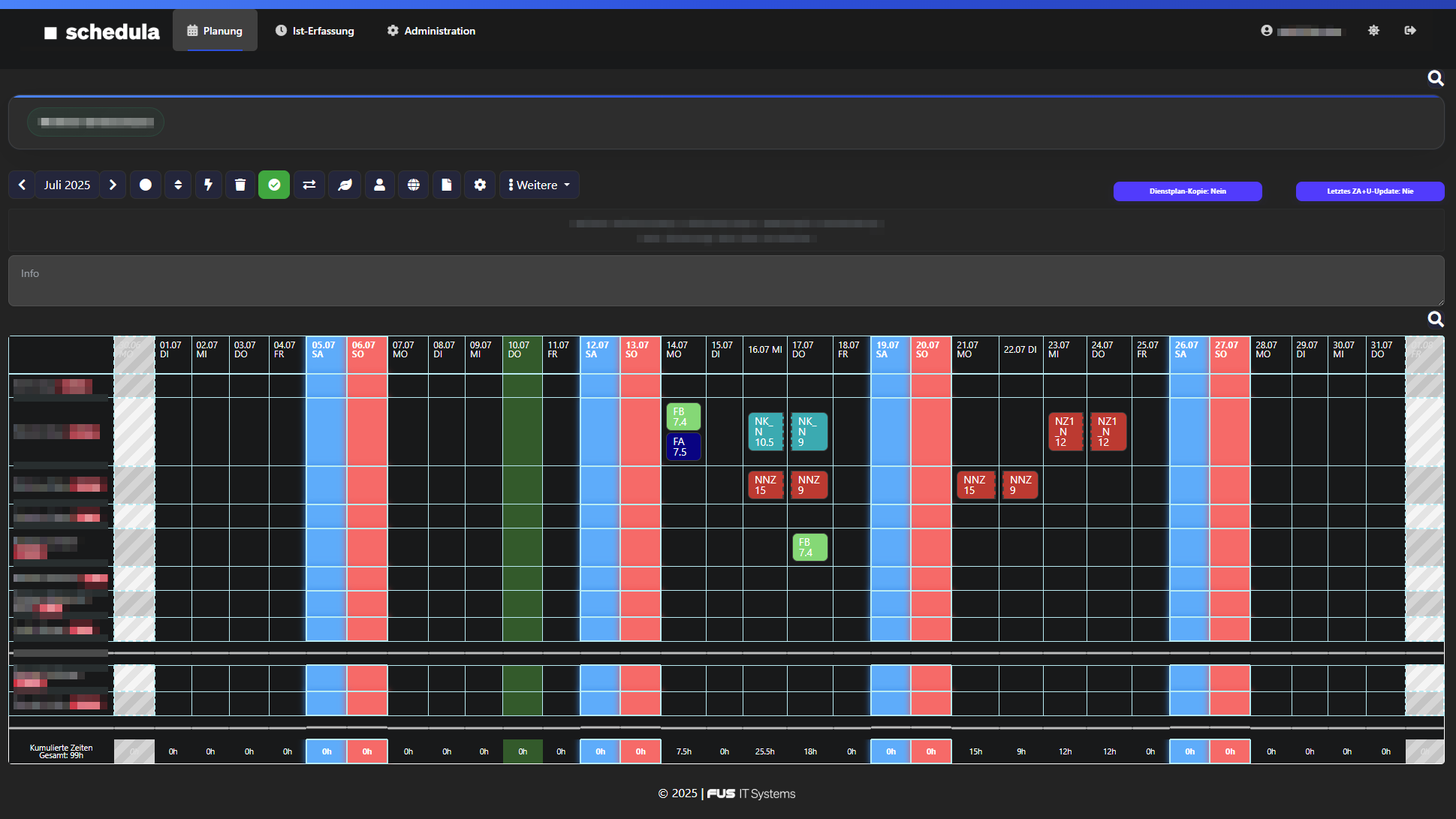Toggle the green checkmark button

coord(274,185)
